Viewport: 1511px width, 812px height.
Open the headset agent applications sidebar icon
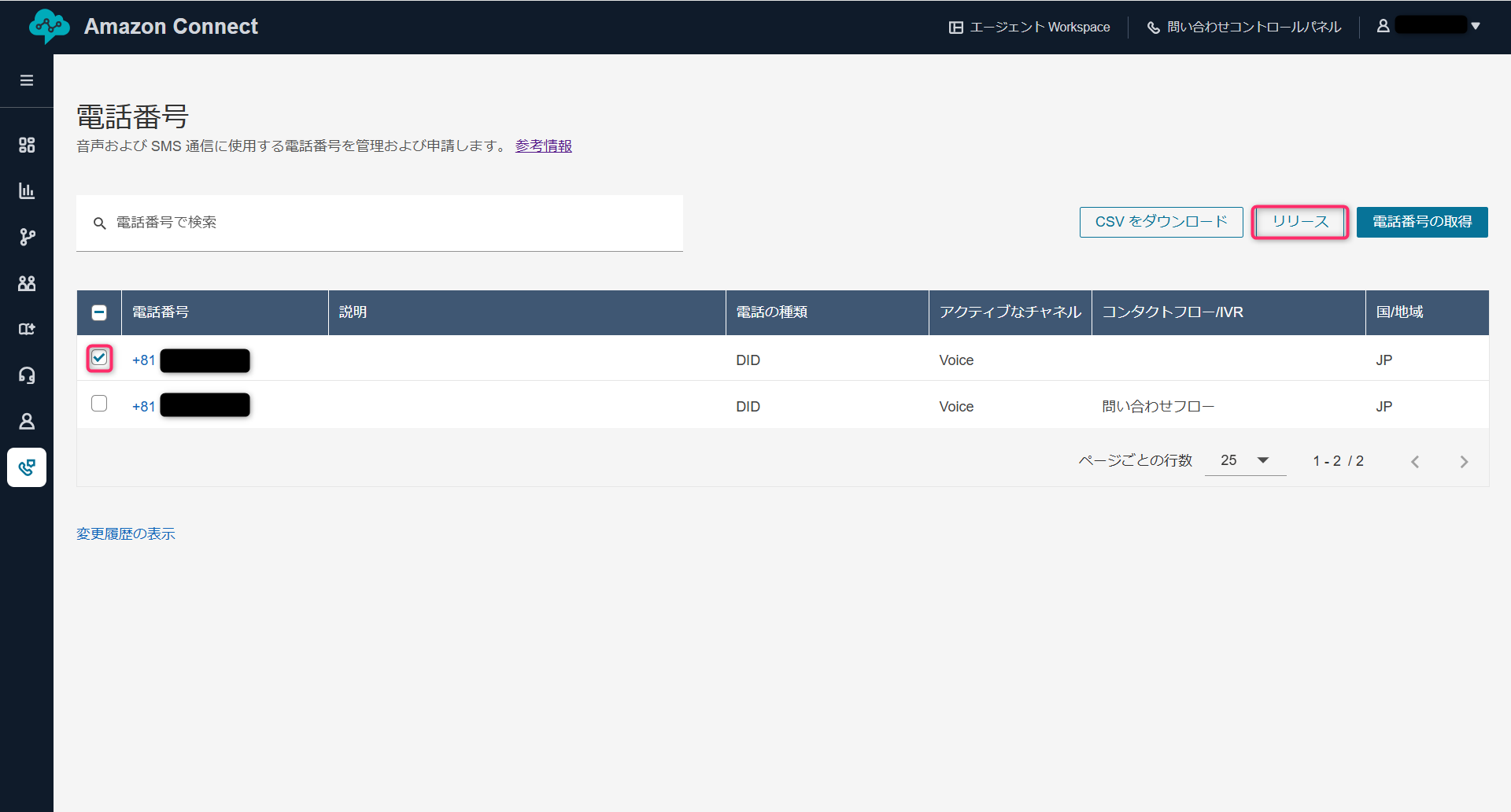tap(27, 375)
